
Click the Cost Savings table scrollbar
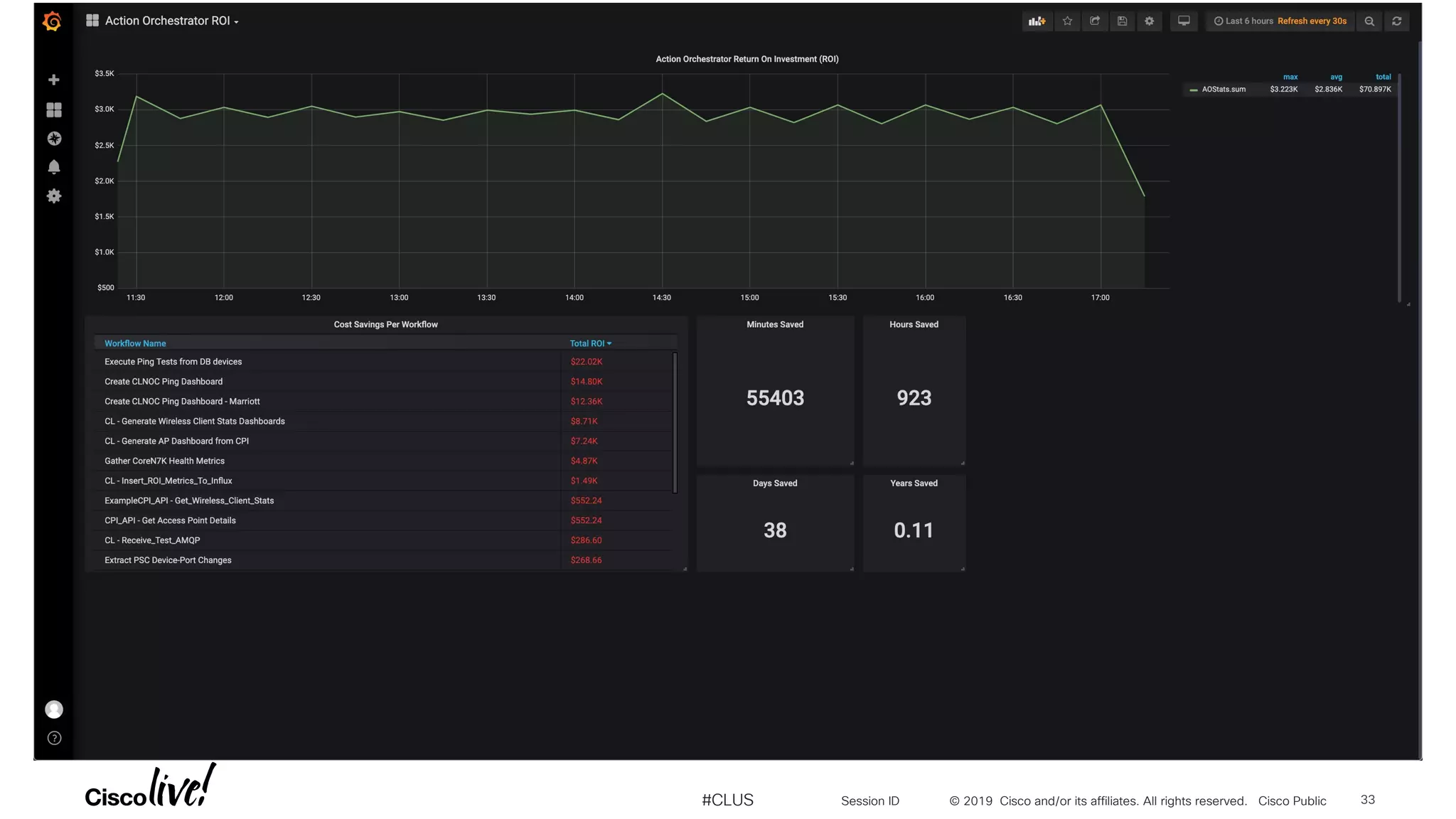675,422
